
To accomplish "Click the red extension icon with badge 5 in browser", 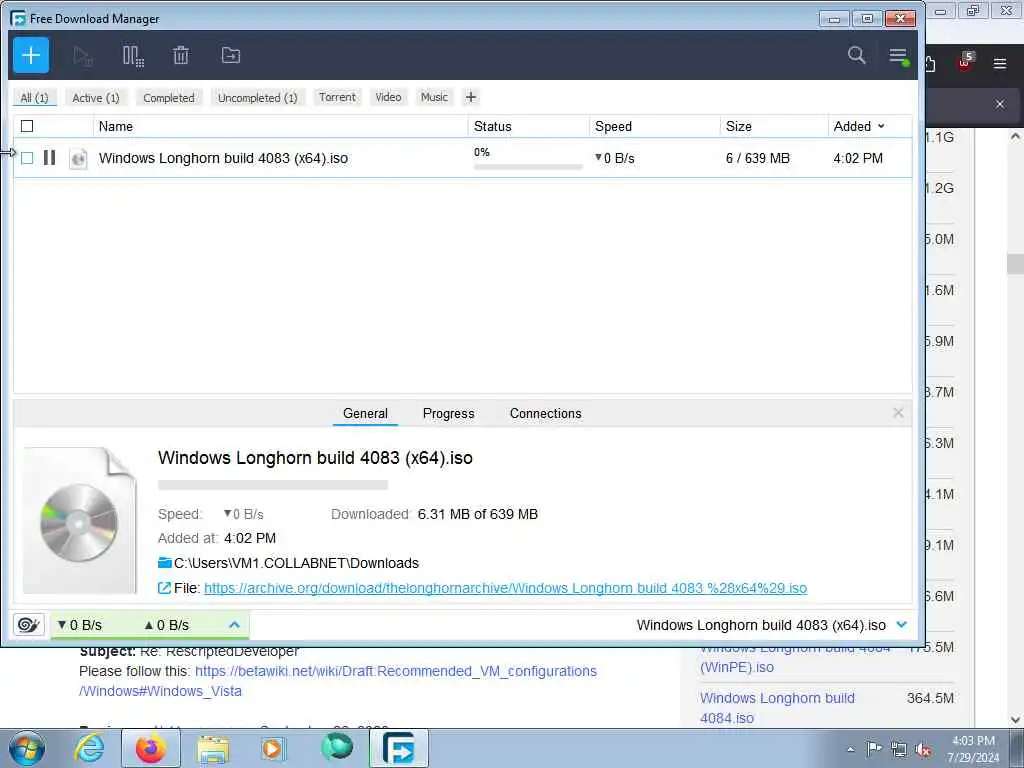I will tap(965, 62).
